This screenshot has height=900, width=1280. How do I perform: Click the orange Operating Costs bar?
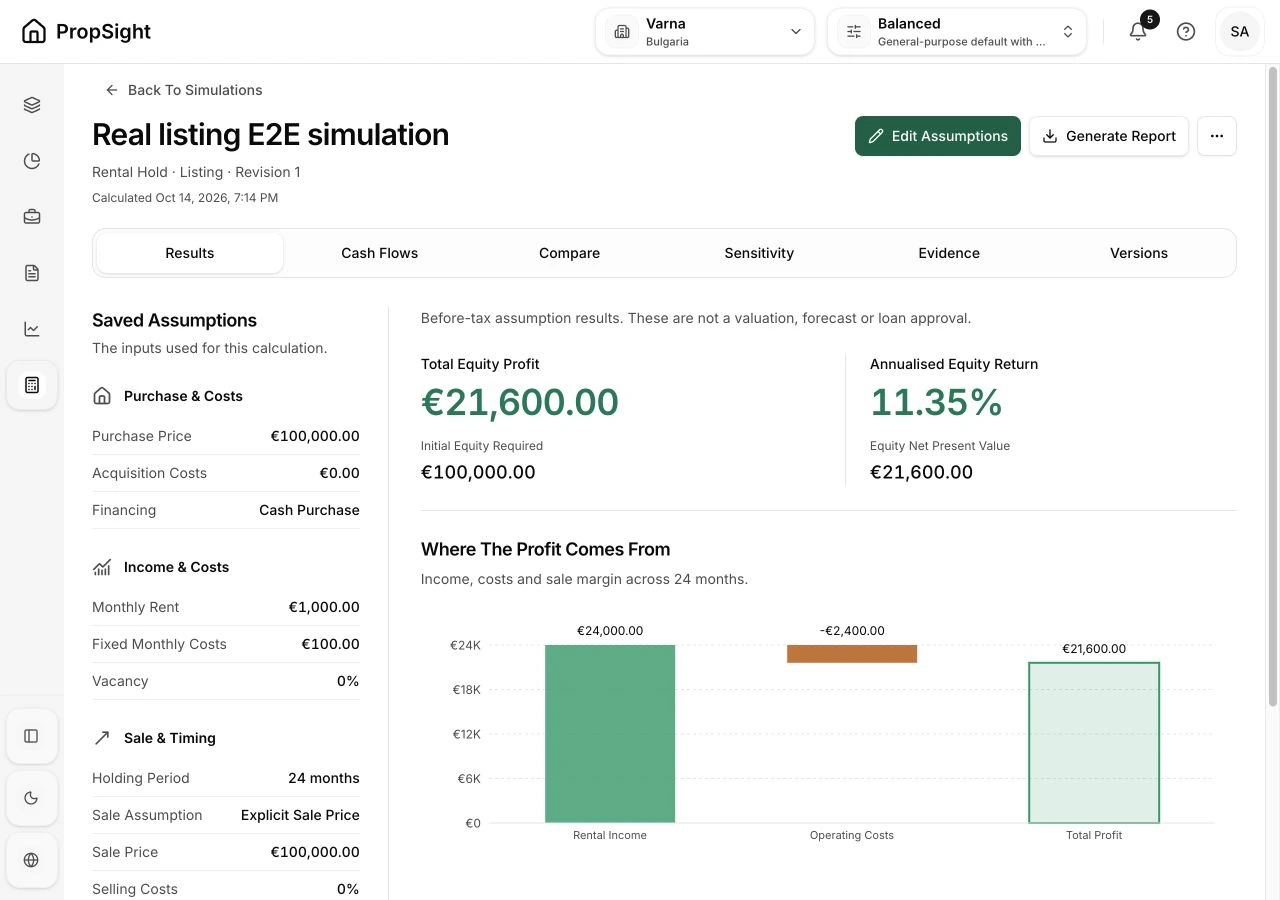pyautogui.click(x=852, y=654)
